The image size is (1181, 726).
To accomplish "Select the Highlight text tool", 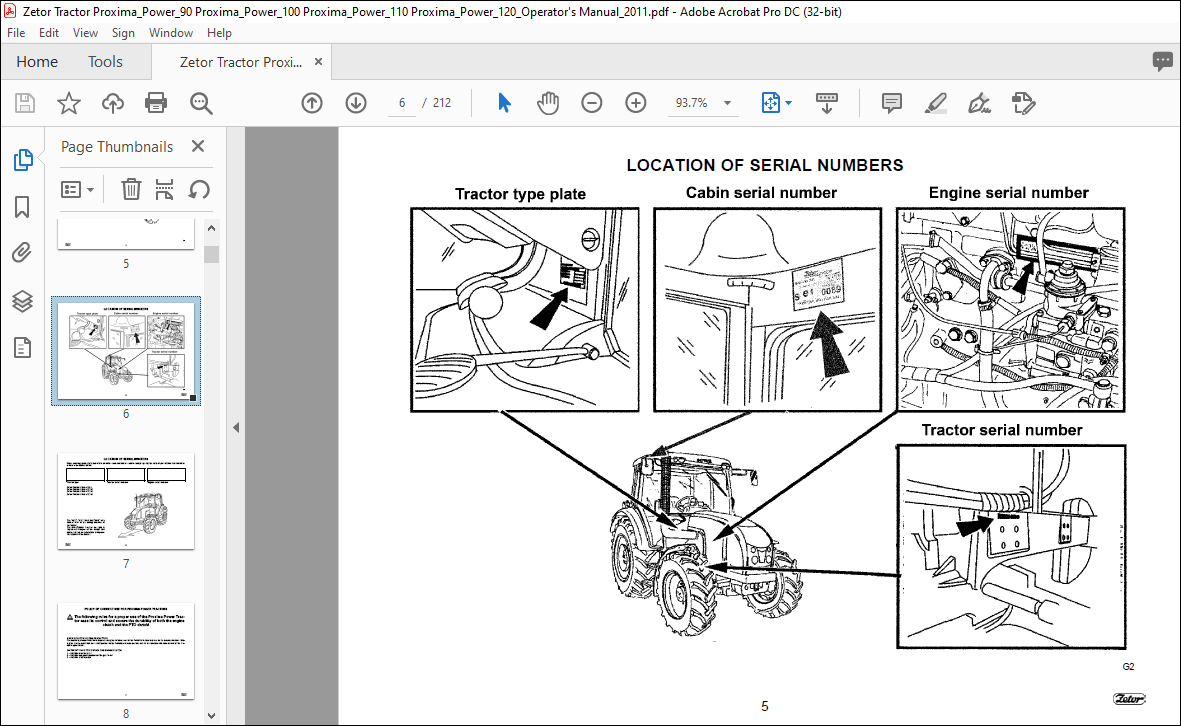I will (935, 103).
